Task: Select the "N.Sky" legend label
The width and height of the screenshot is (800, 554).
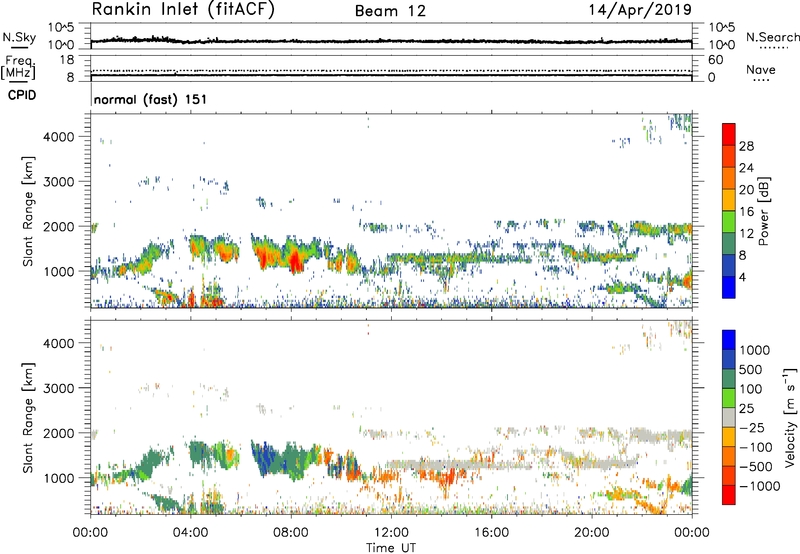Action: [x=19, y=37]
